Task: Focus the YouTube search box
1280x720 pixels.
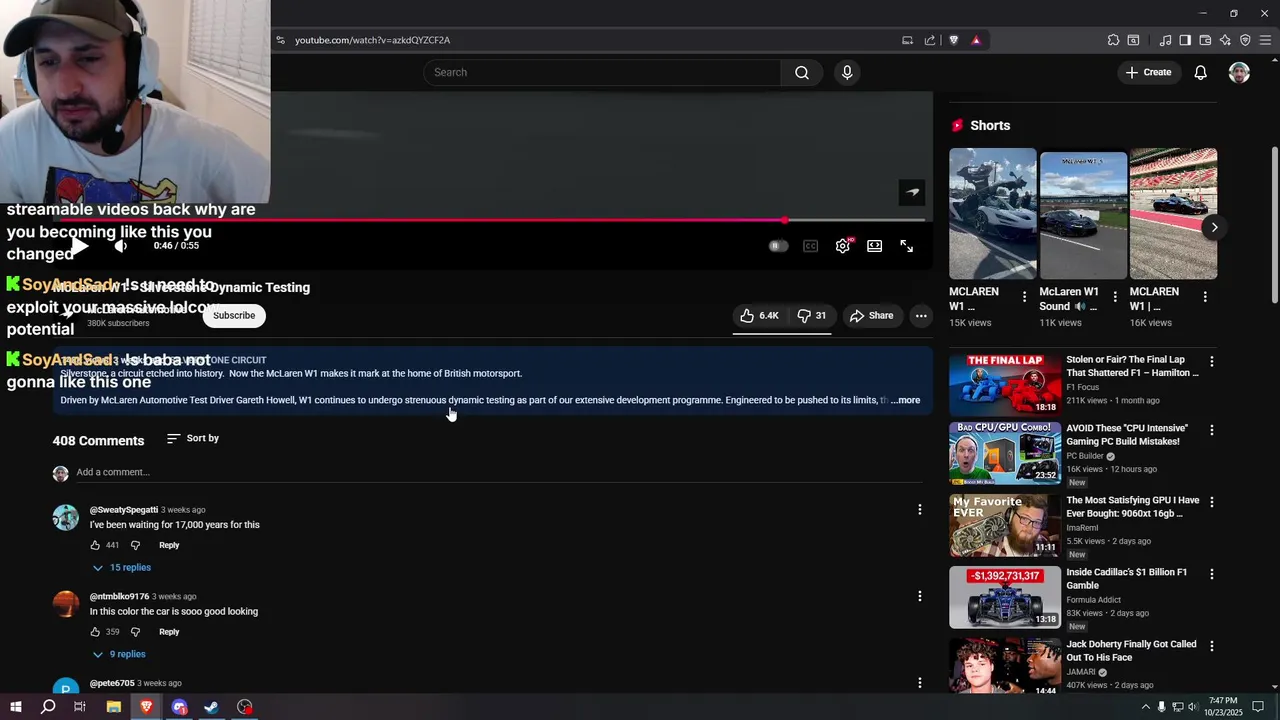Action: click(602, 72)
